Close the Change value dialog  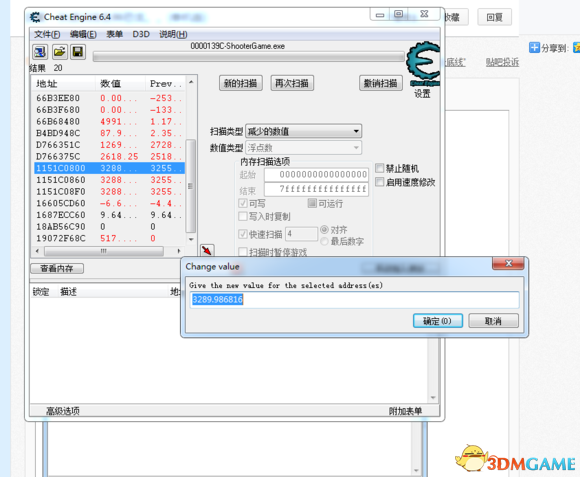508,263
